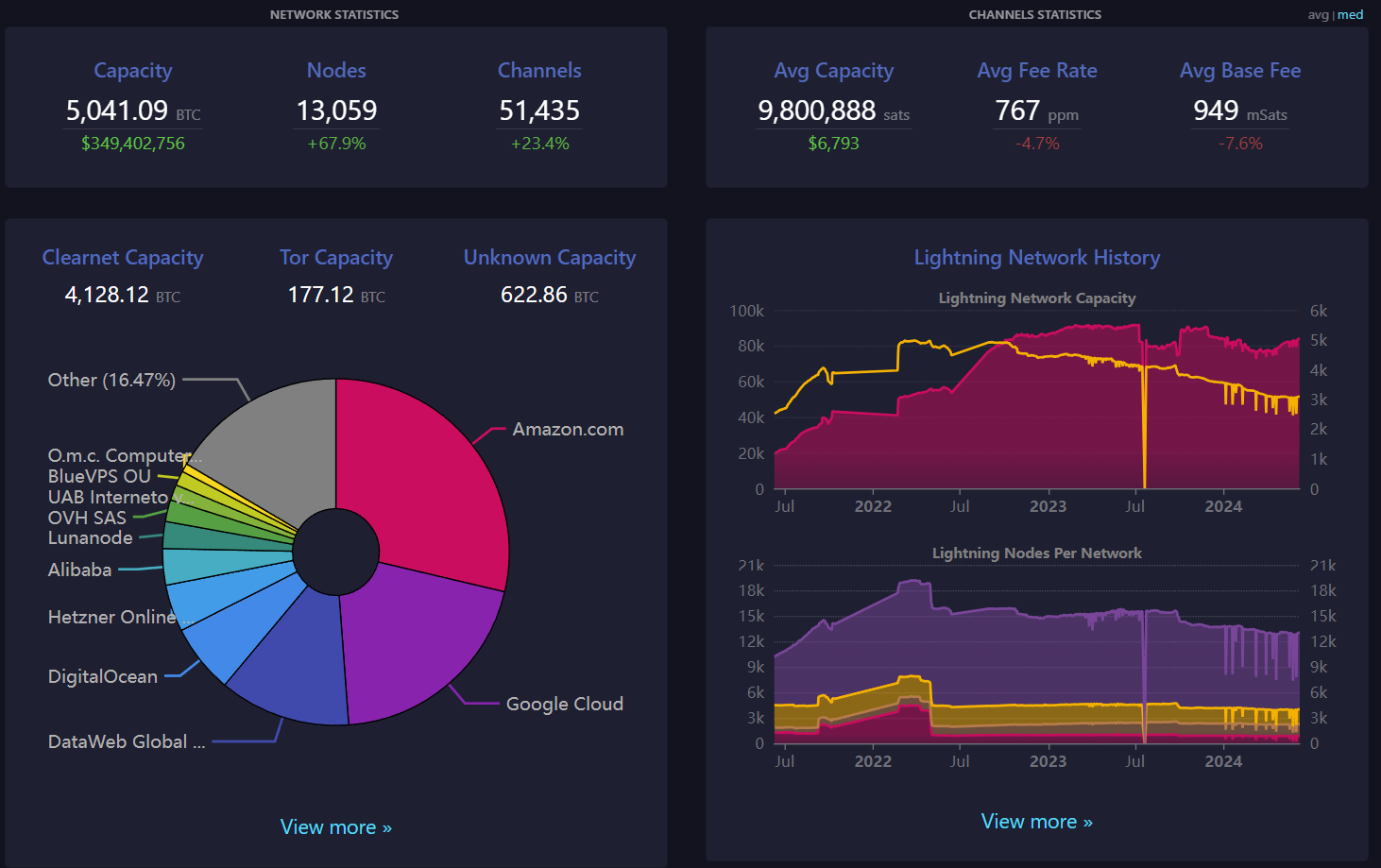Click the 177.12 BTC Tor value
This screenshot has height=868, width=1381.
click(x=336, y=295)
